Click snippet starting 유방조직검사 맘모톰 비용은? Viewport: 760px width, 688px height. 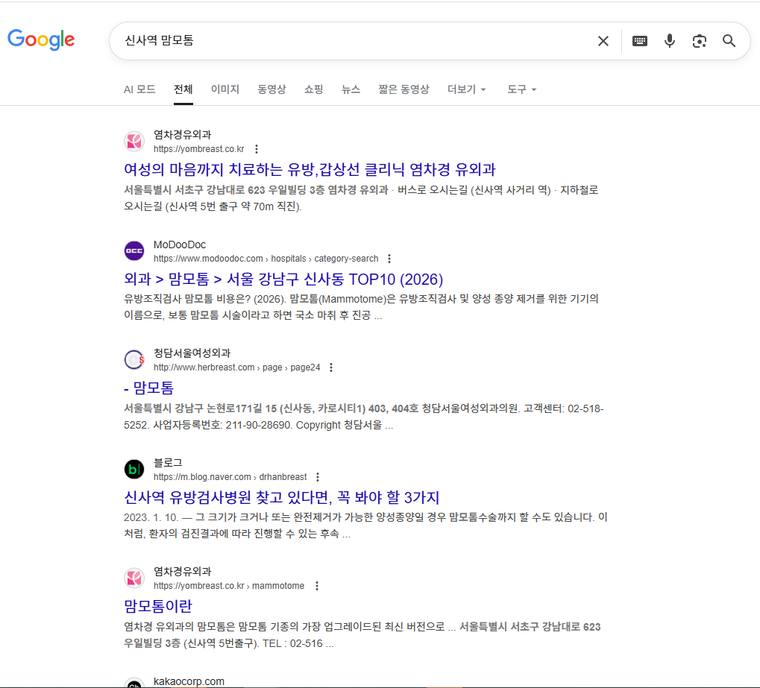coord(361,307)
